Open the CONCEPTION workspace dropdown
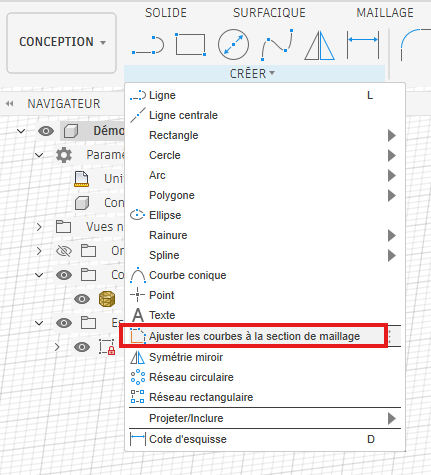This screenshot has height=475, width=431. coord(62,43)
